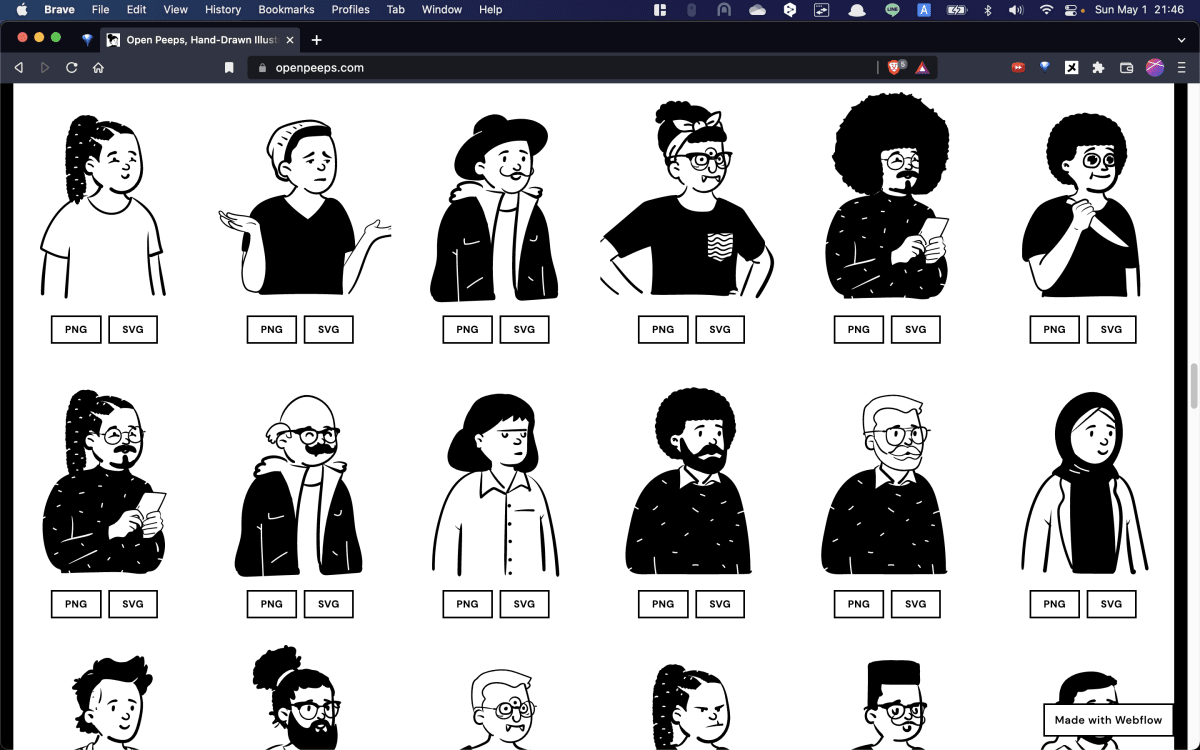Download PNG of grey-haired man with glasses
Image resolution: width=1200 pixels, height=750 pixels.
tap(859, 604)
